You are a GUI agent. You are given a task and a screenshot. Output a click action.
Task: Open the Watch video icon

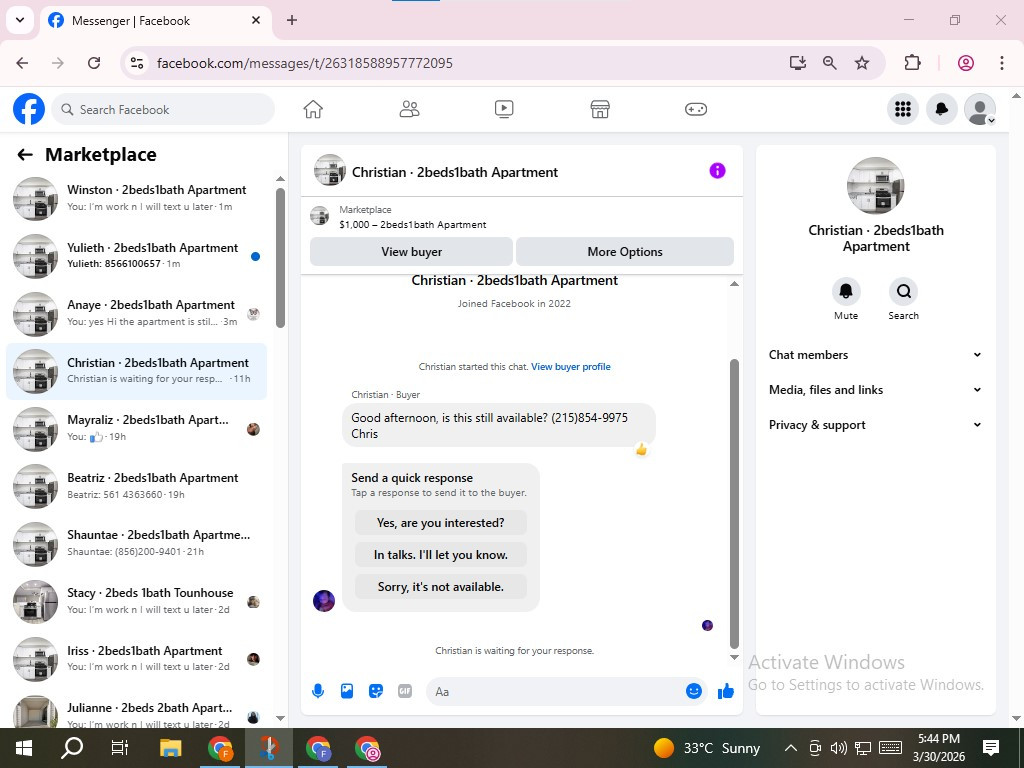pos(504,109)
